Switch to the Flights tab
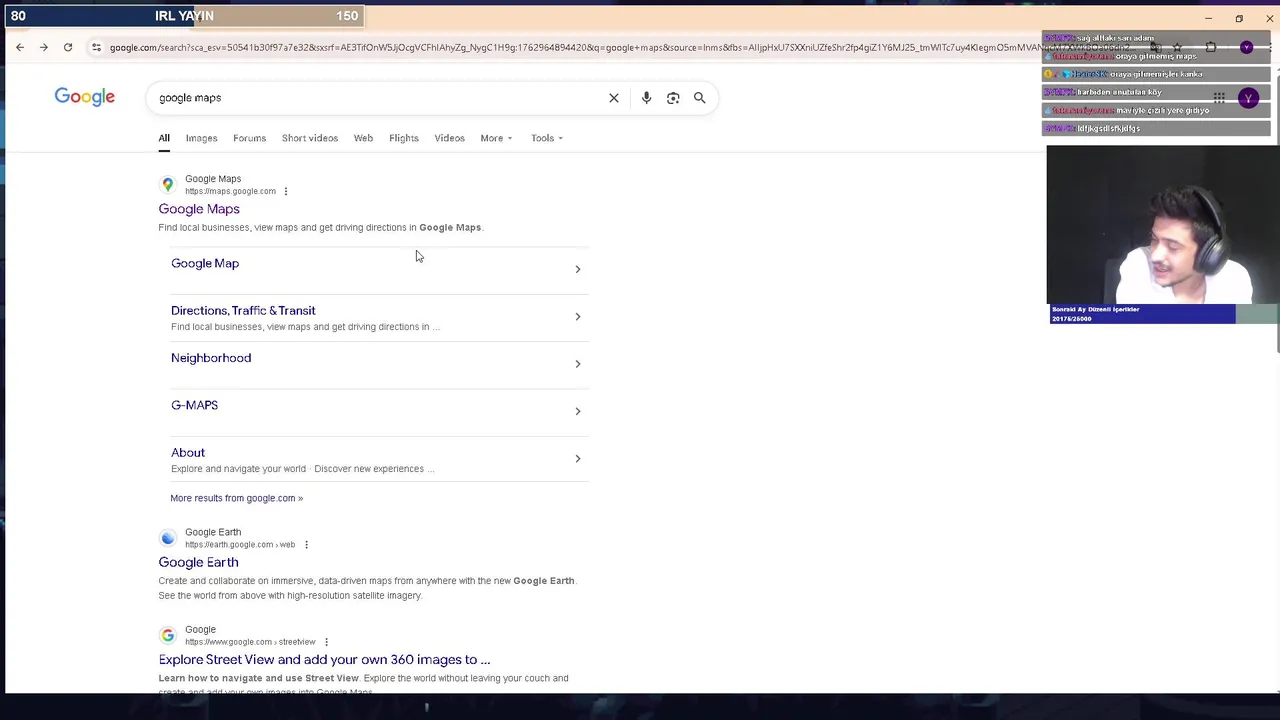This screenshot has height=720, width=1280. coord(404,138)
